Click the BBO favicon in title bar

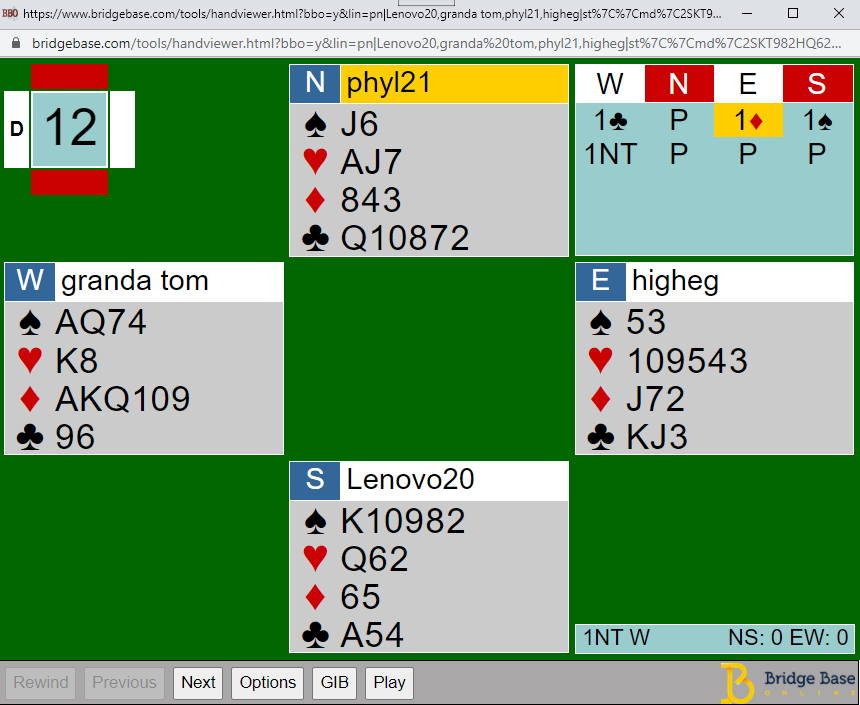(x=10, y=13)
